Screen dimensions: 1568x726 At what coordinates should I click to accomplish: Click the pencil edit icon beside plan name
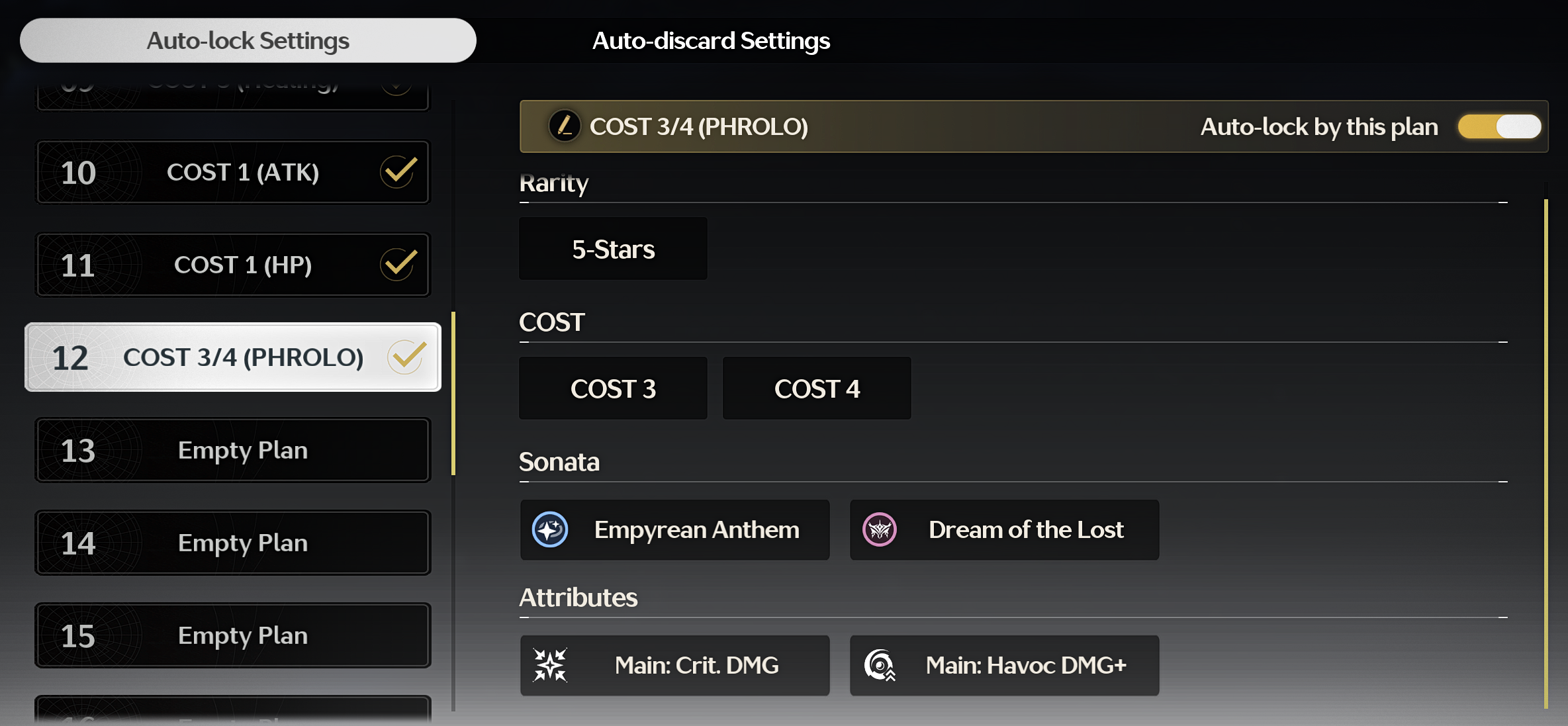565,126
